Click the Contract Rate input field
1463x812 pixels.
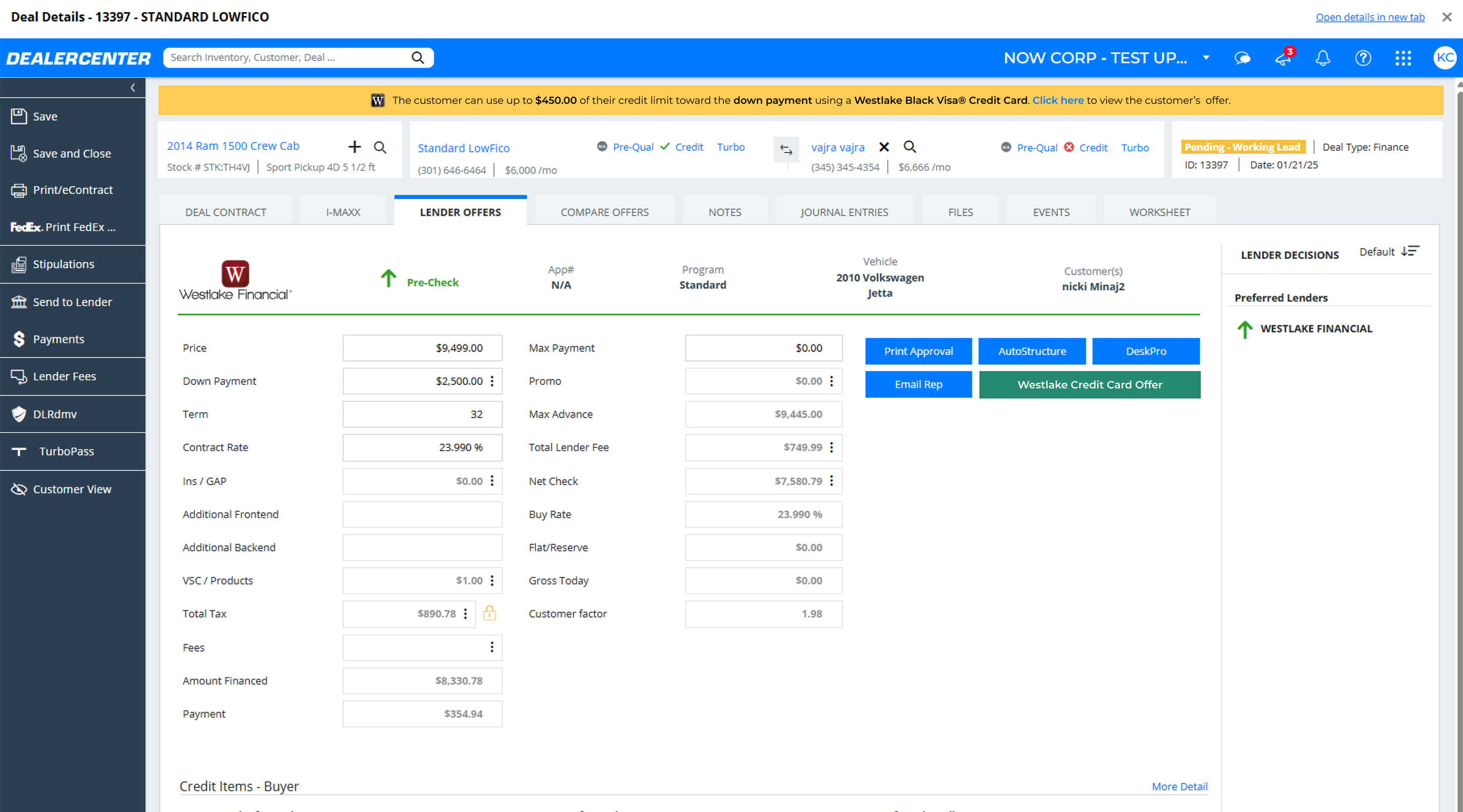[422, 447]
